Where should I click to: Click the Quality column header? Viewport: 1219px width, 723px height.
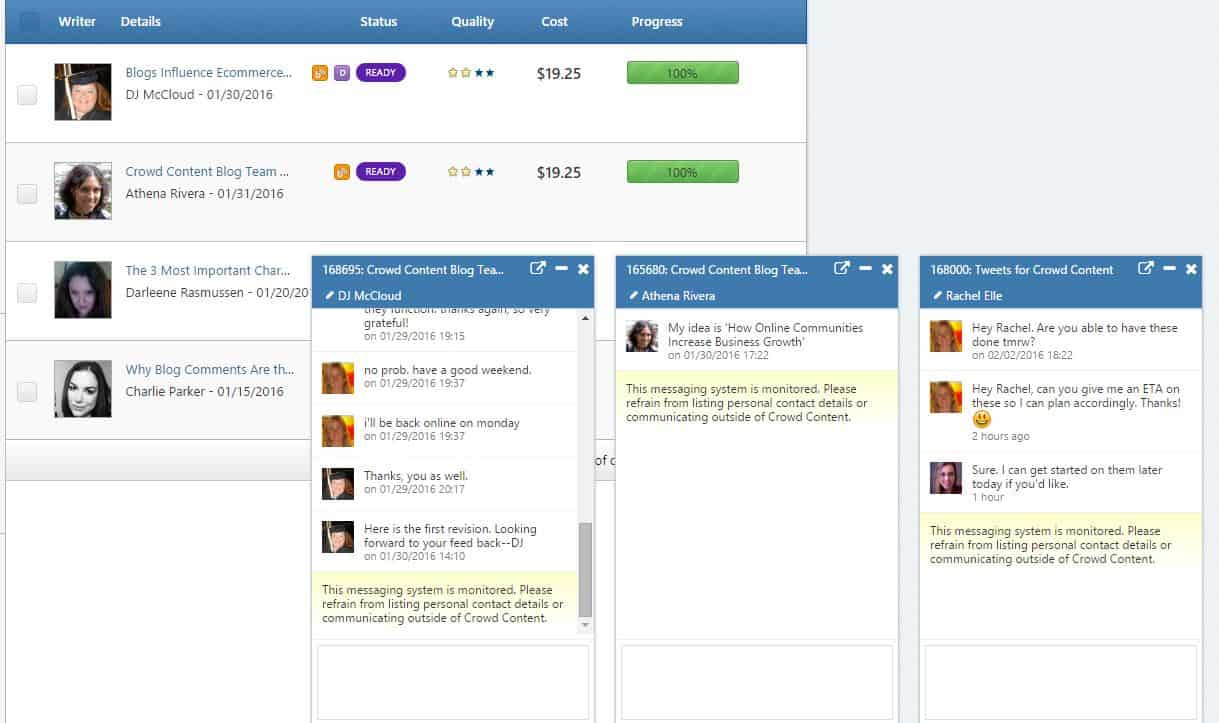[471, 21]
